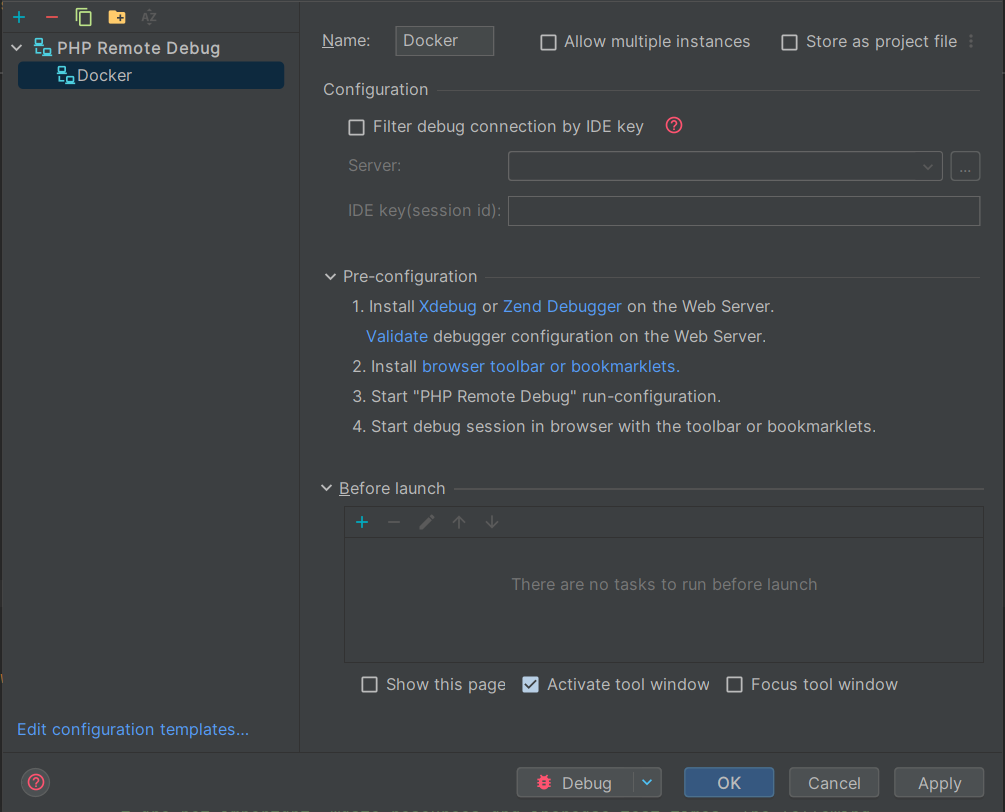Image resolution: width=1005 pixels, height=812 pixels.
Task: Remove before launch task
Action: pyautogui.click(x=394, y=522)
